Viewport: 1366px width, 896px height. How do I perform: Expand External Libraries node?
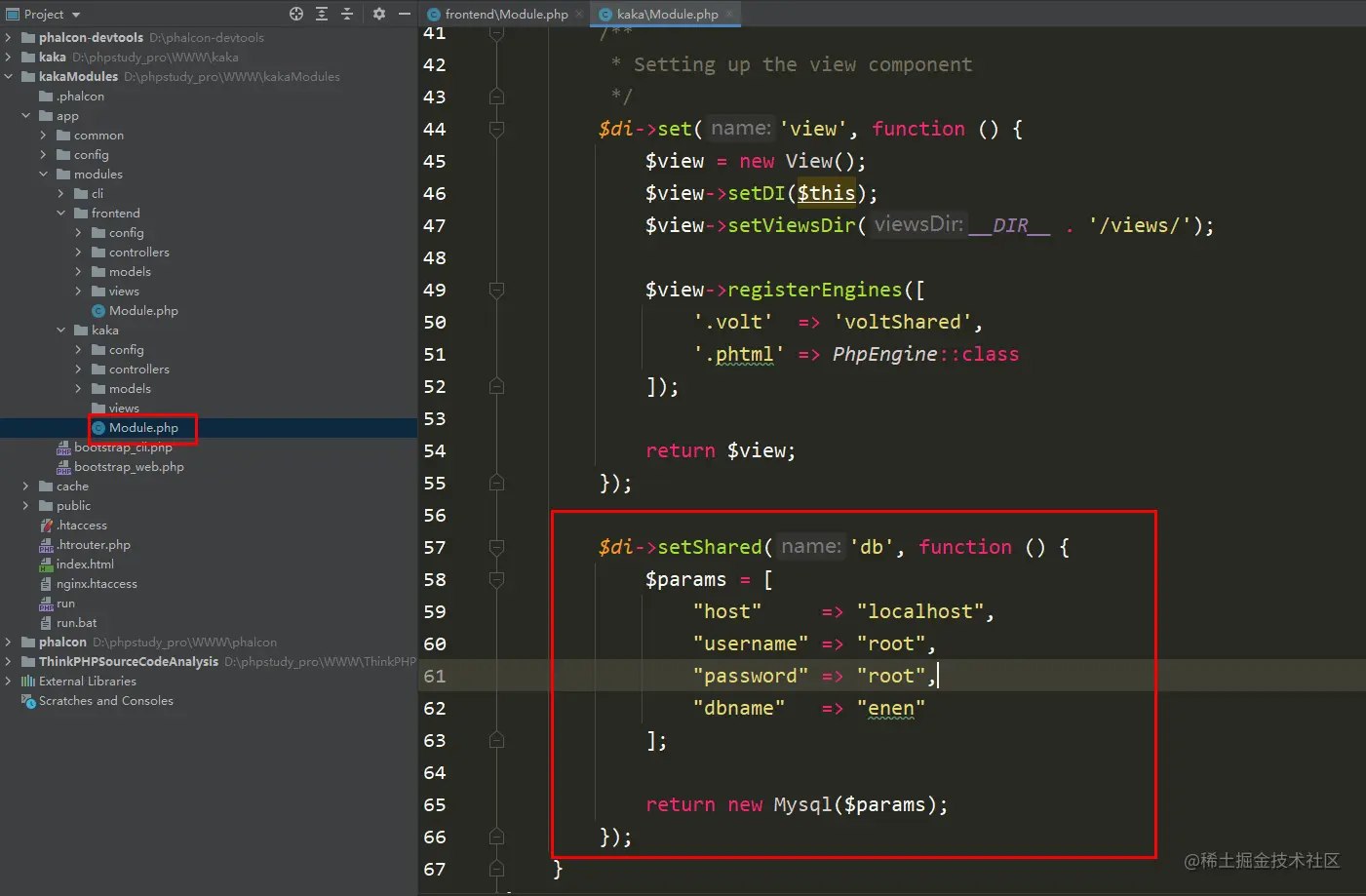(9, 682)
